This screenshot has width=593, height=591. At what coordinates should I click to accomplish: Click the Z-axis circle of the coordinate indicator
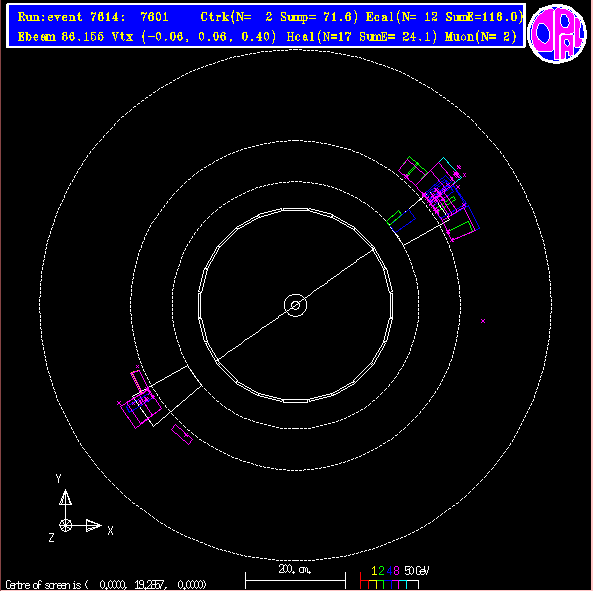65,525
